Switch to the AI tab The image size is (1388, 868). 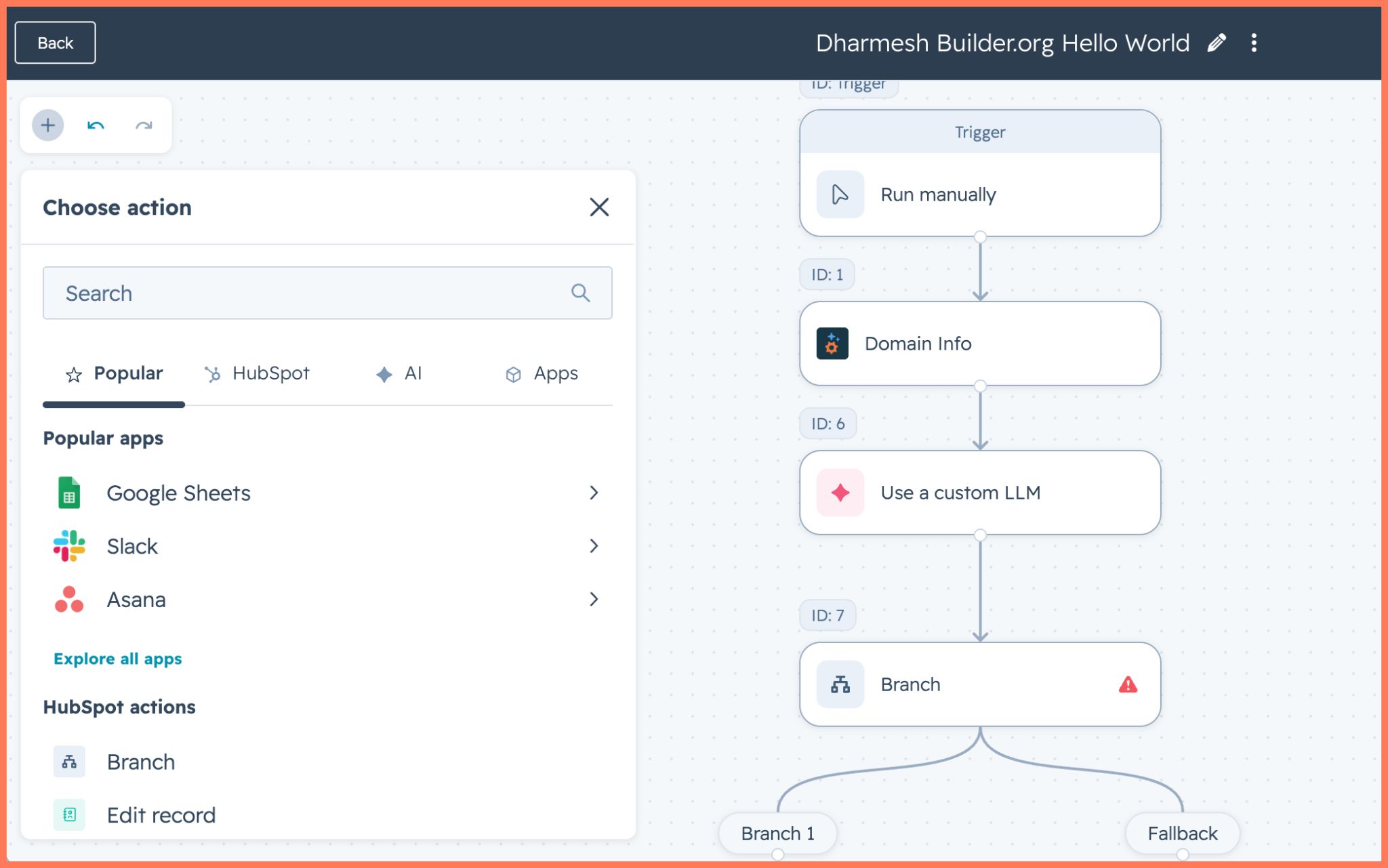pos(399,374)
